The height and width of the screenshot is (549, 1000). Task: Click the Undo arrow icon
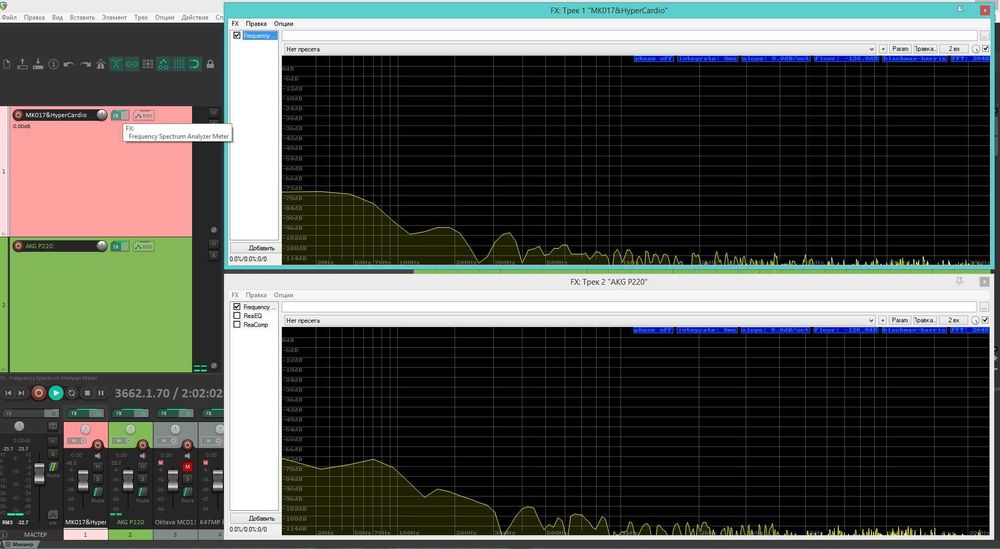pyautogui.click(x=69, y=64)
